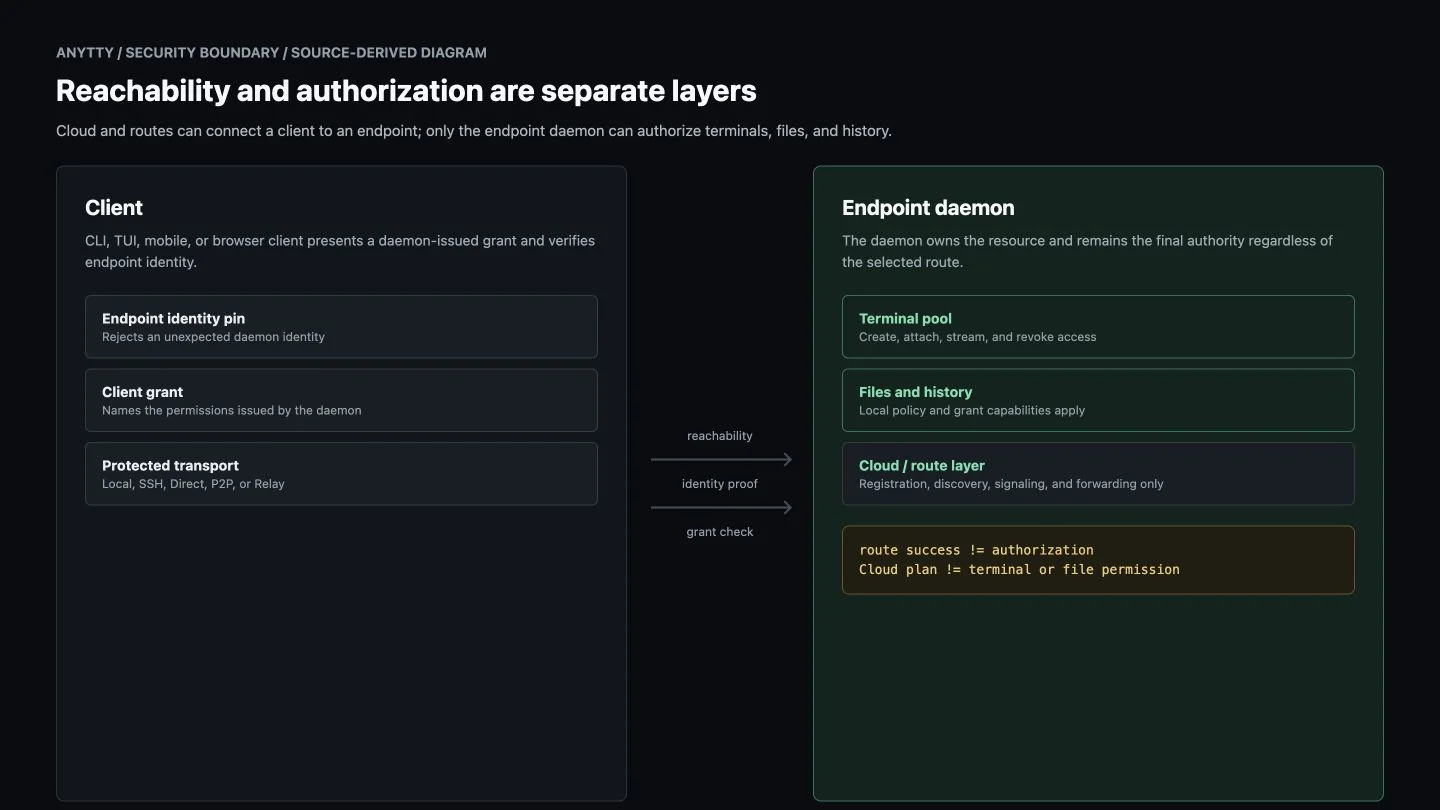Image resolution: width=1440 pixels, height=810 pixels.
Task: Click 'Rejects an unexpected daemon identity' text
Action: pyautogui.click(x=213, y=337)
